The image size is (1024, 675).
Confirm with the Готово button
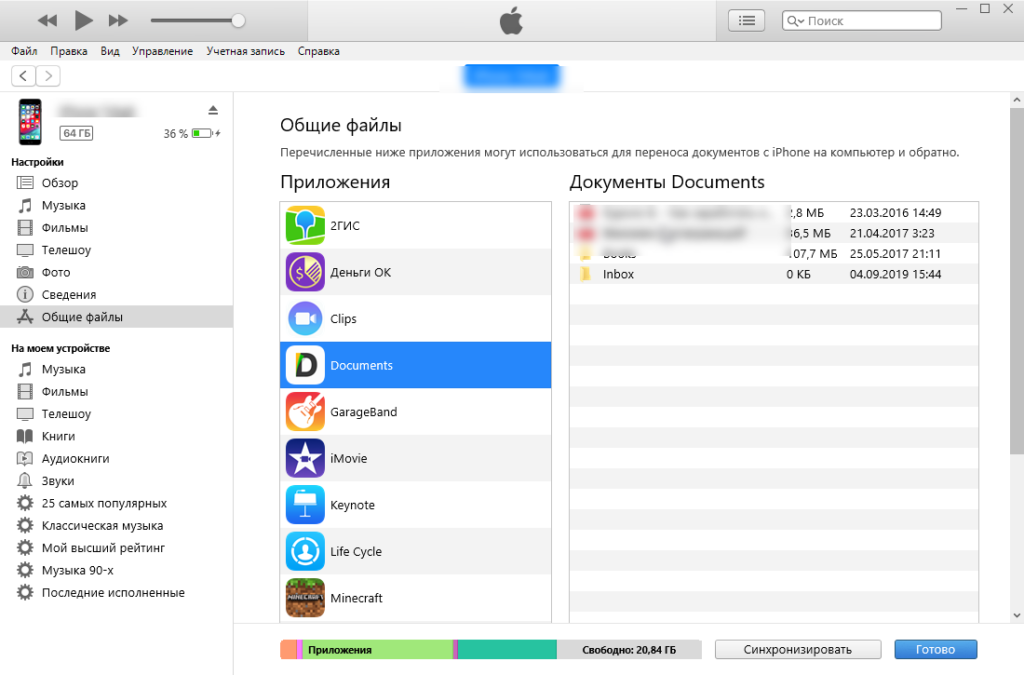(x=934, y=649)
